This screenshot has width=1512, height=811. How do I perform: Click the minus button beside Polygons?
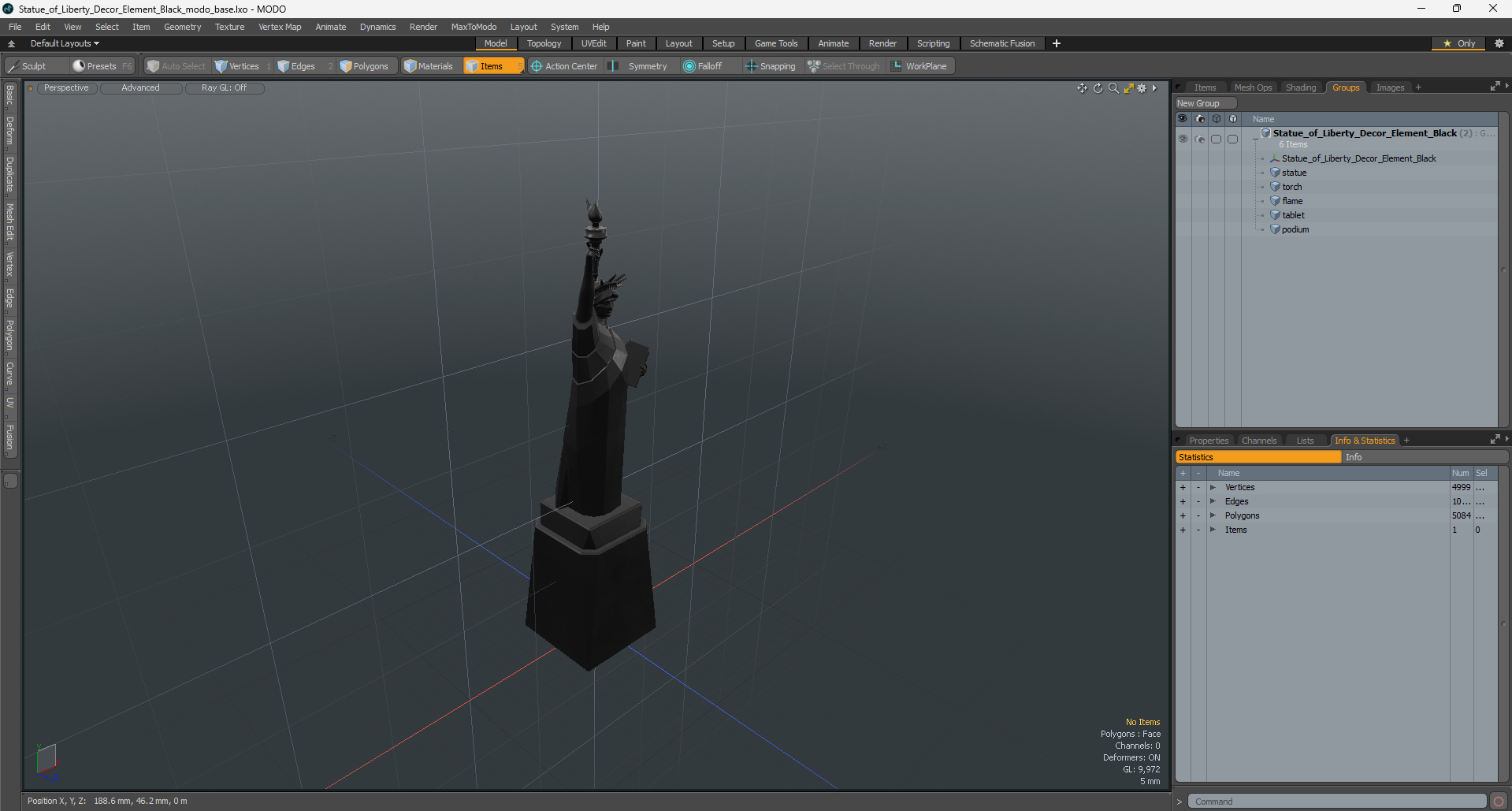pos(1198,515)
